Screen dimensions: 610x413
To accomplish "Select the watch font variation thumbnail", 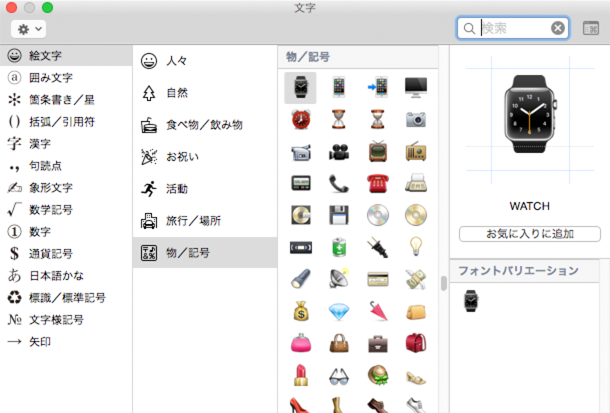I will [x=471, y=301].
